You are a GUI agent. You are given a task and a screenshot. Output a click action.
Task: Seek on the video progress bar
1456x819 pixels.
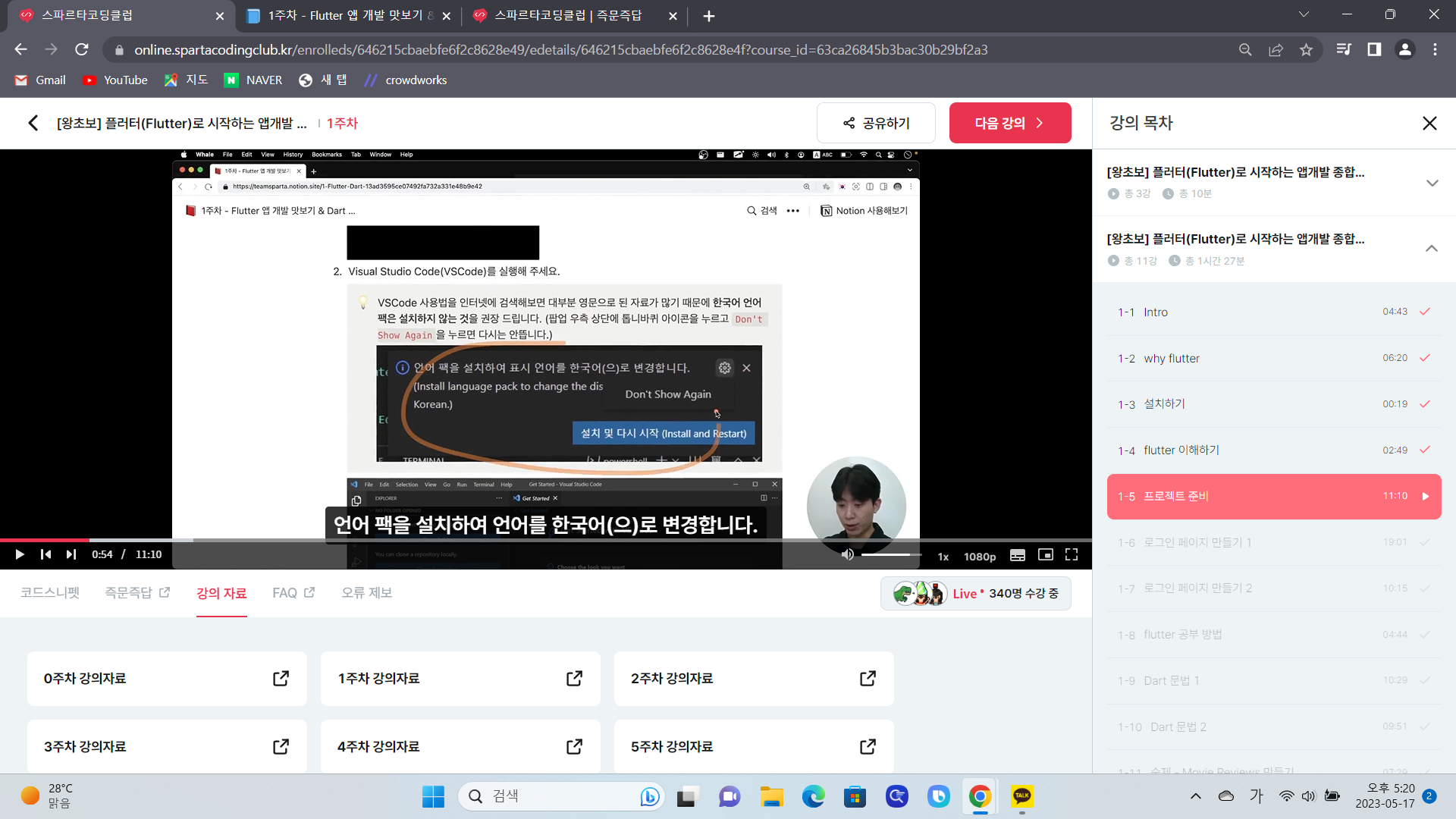tap(546, 540)
